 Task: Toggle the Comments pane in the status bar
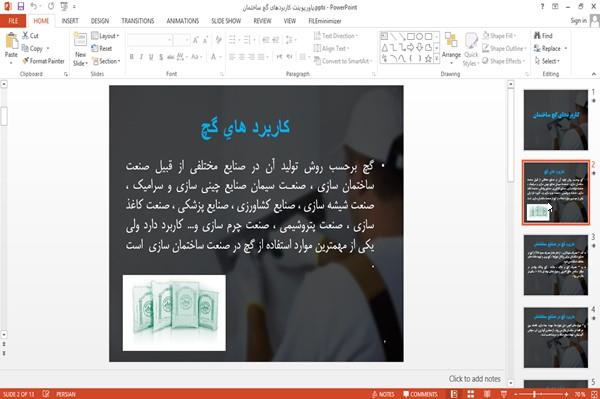(420, 394)
